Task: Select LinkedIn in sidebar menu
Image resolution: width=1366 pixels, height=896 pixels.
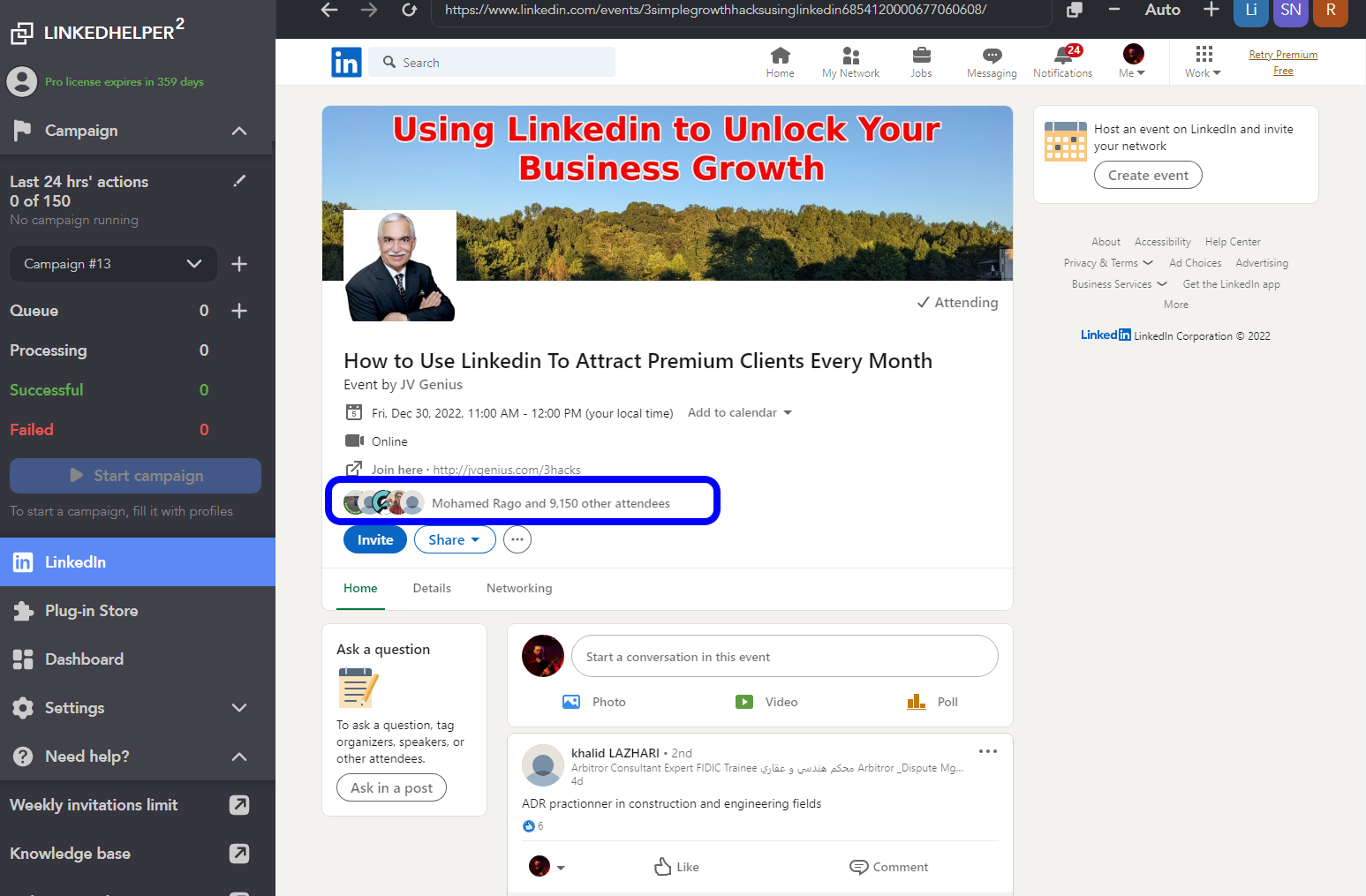Action: click(138, 562)
